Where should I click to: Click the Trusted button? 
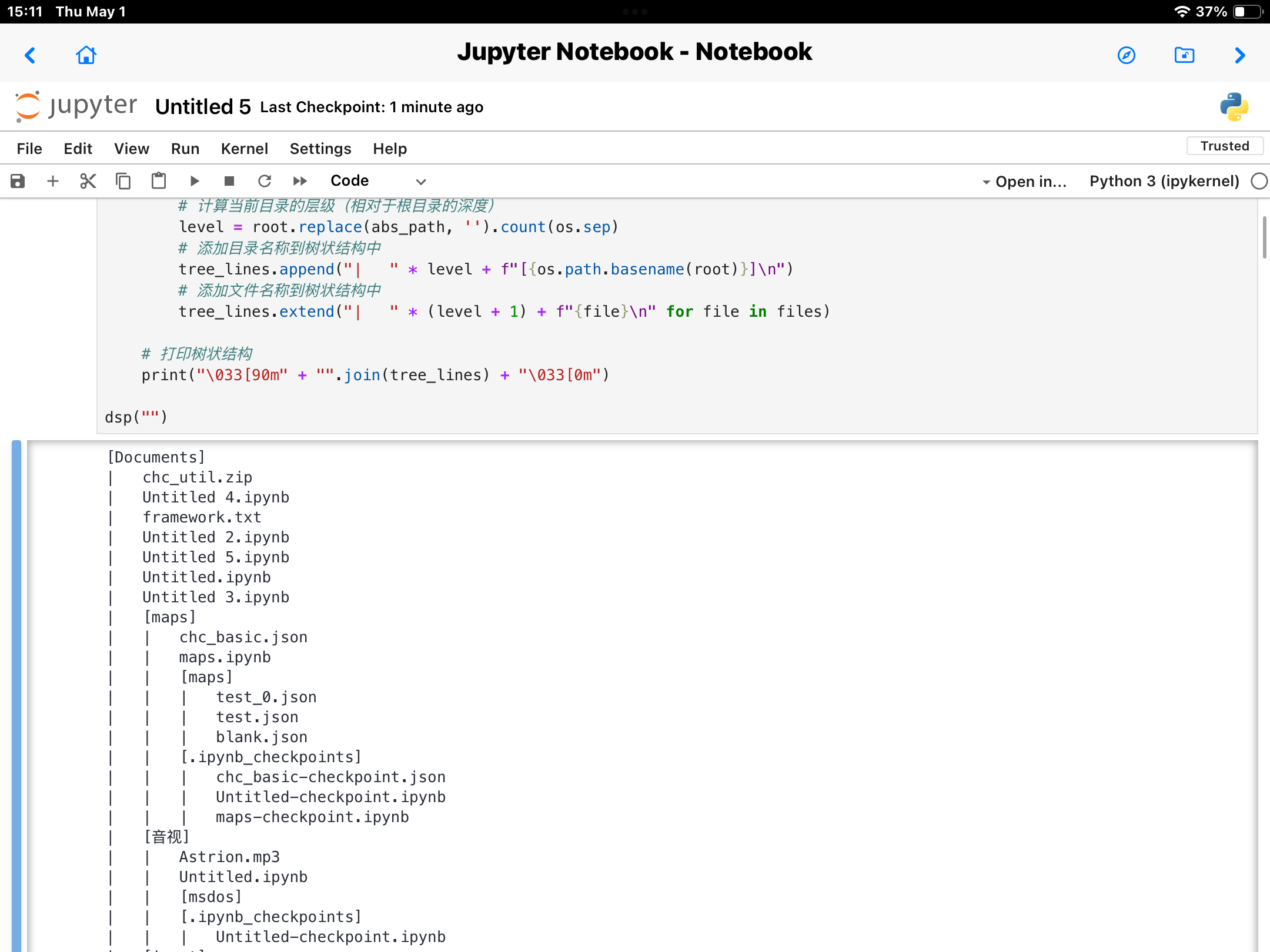coord(1224,146)
